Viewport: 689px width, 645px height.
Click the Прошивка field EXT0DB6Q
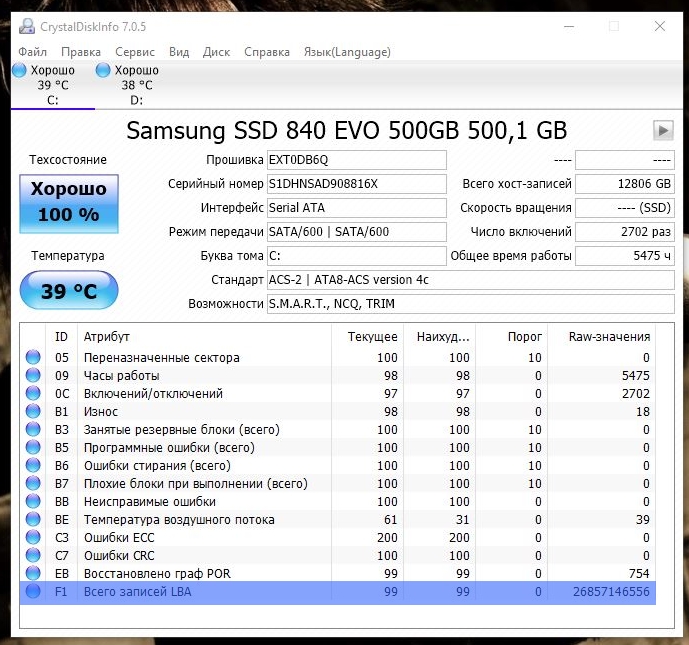point(357,160)
